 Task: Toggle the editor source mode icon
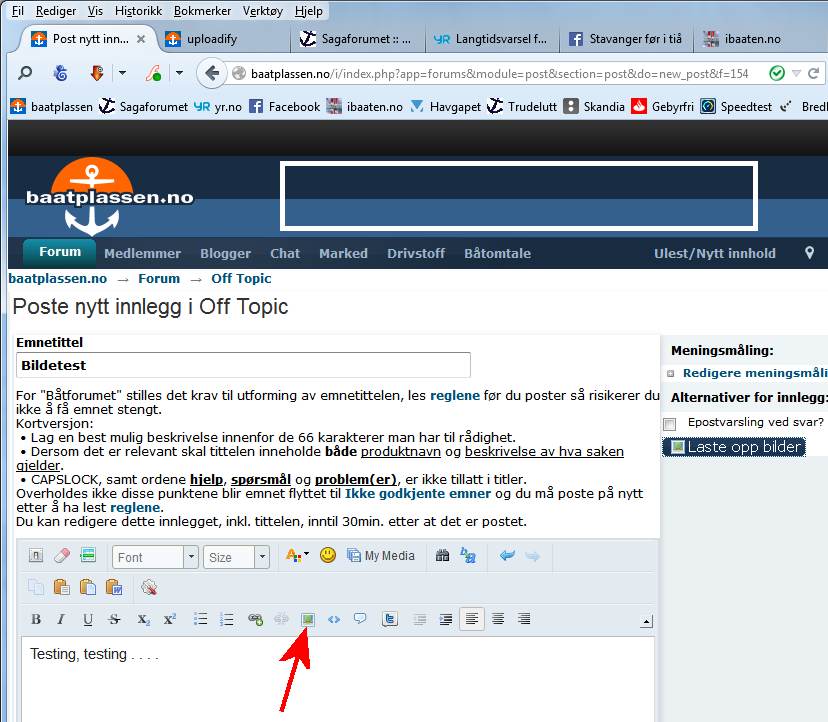(x=36, y=556)
